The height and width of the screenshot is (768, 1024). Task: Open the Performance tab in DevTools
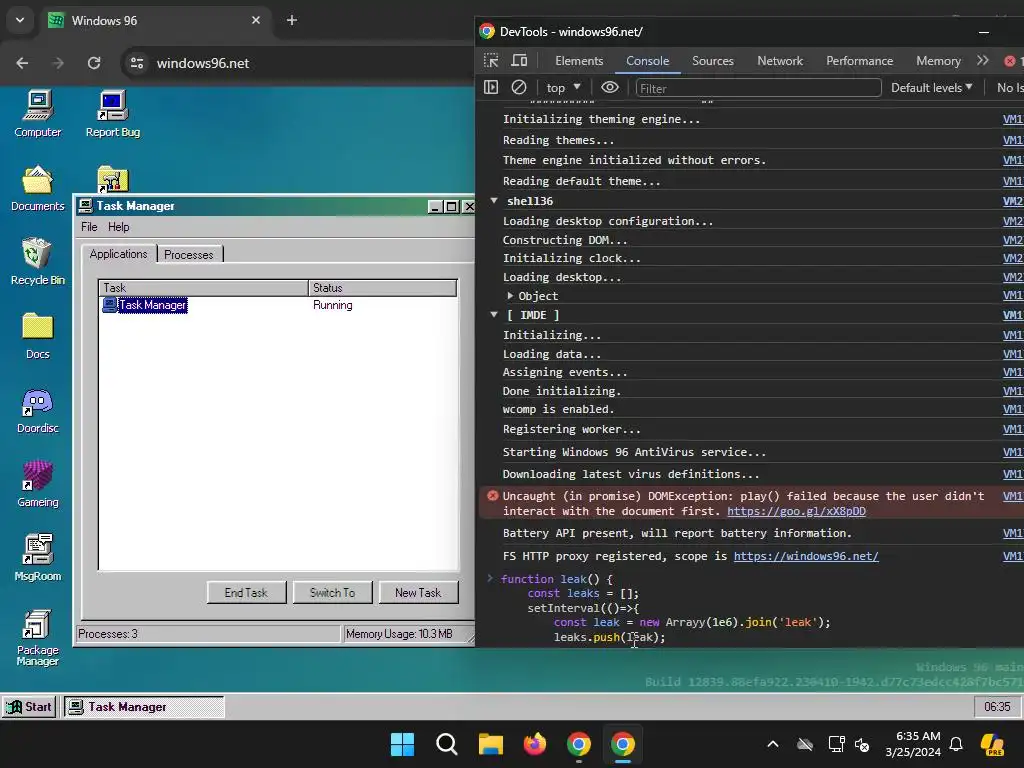[859, 61]
